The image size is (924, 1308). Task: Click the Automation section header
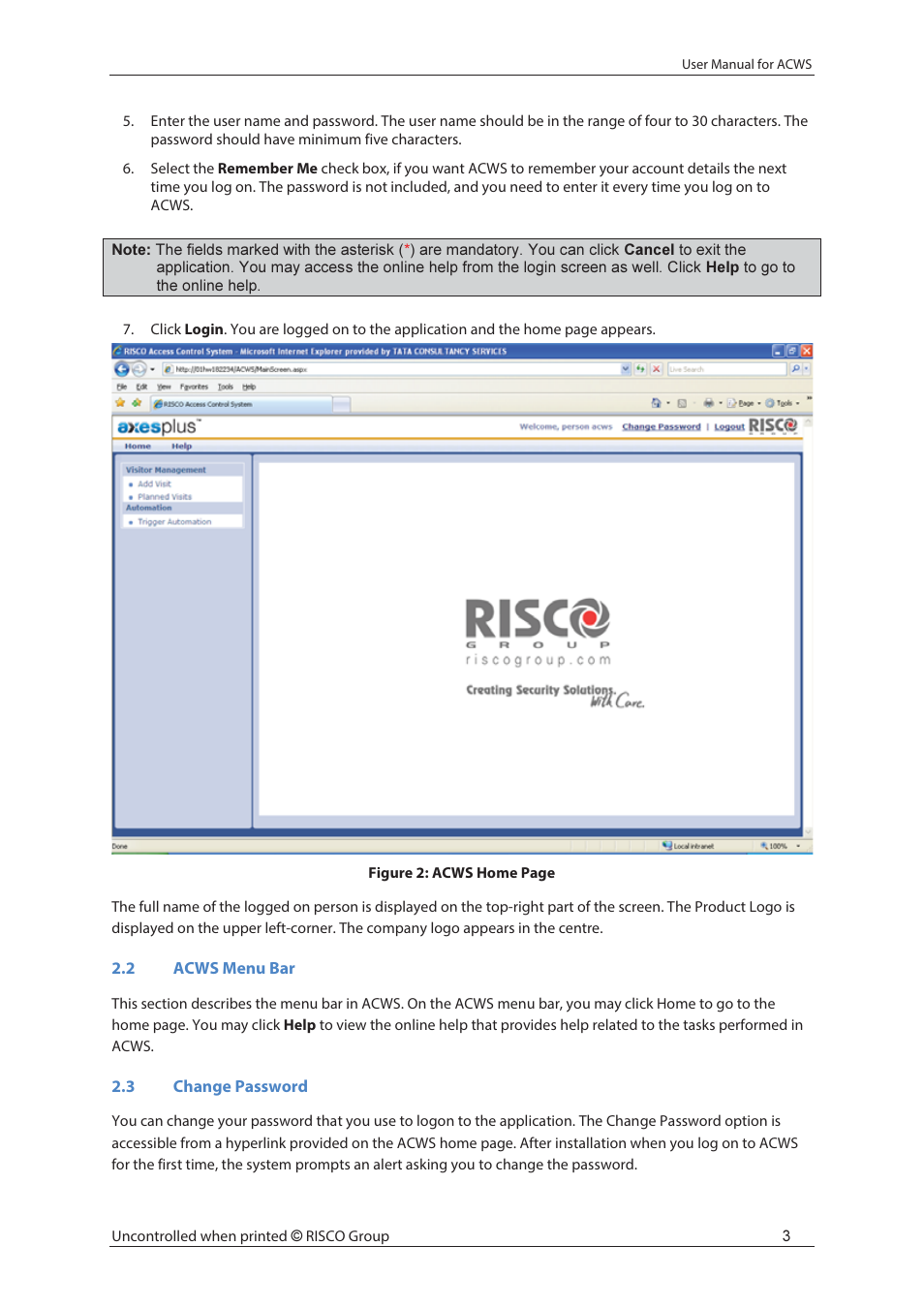[182, 508]
